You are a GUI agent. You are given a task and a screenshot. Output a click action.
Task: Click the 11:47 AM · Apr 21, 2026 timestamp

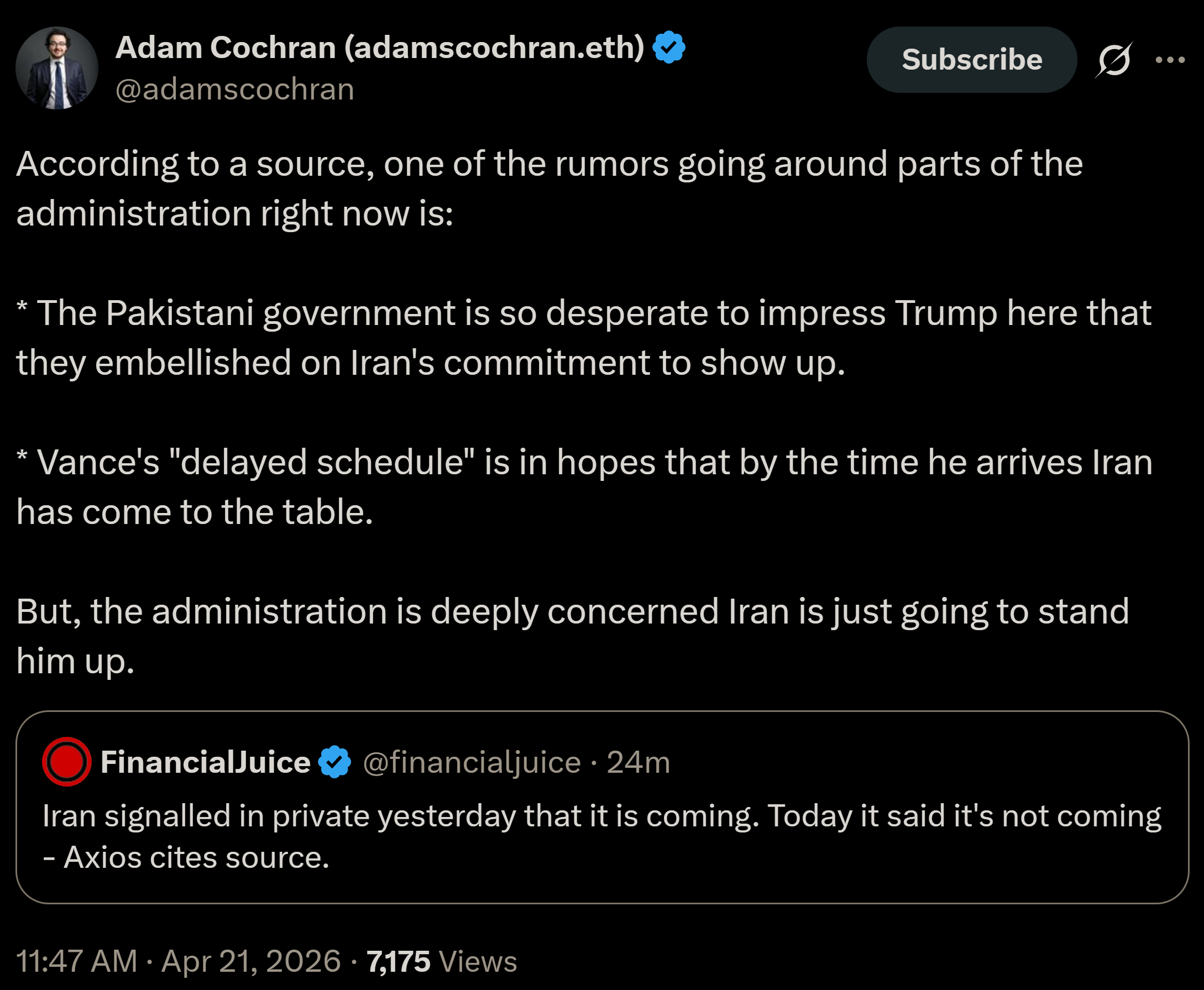pos(179,961)
